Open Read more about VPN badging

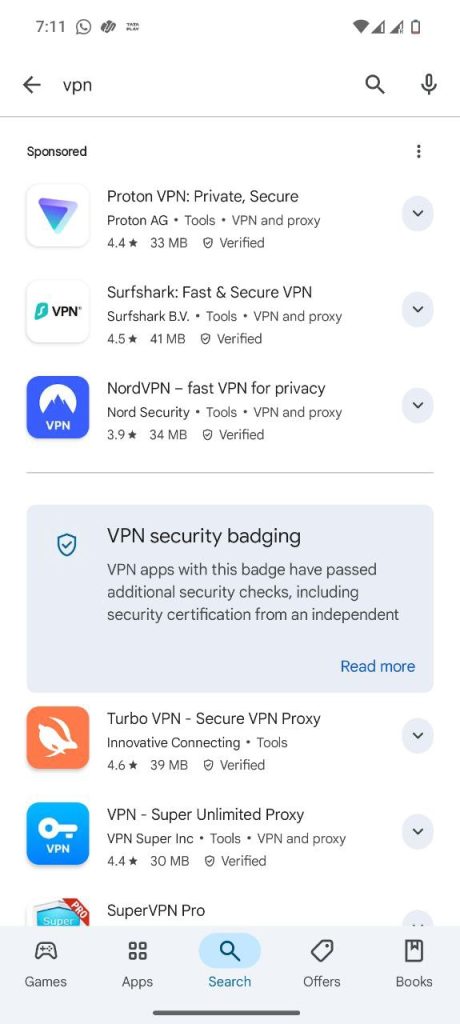click(378, 666)
